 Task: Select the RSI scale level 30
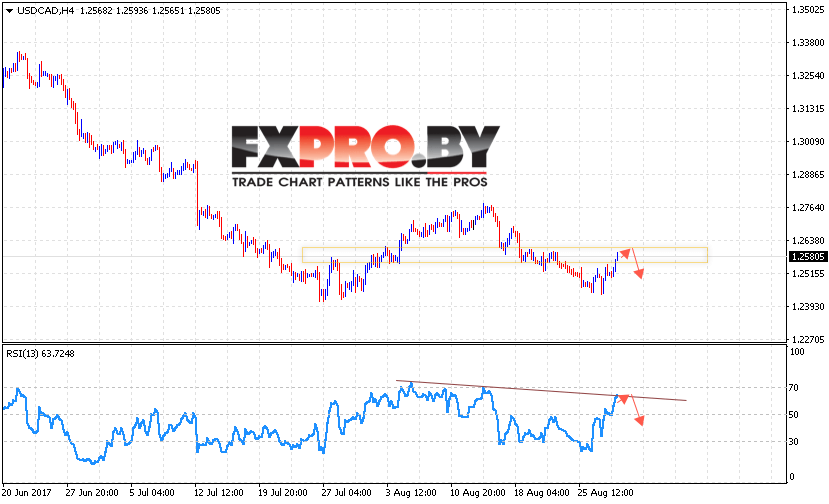click(794, 441)
